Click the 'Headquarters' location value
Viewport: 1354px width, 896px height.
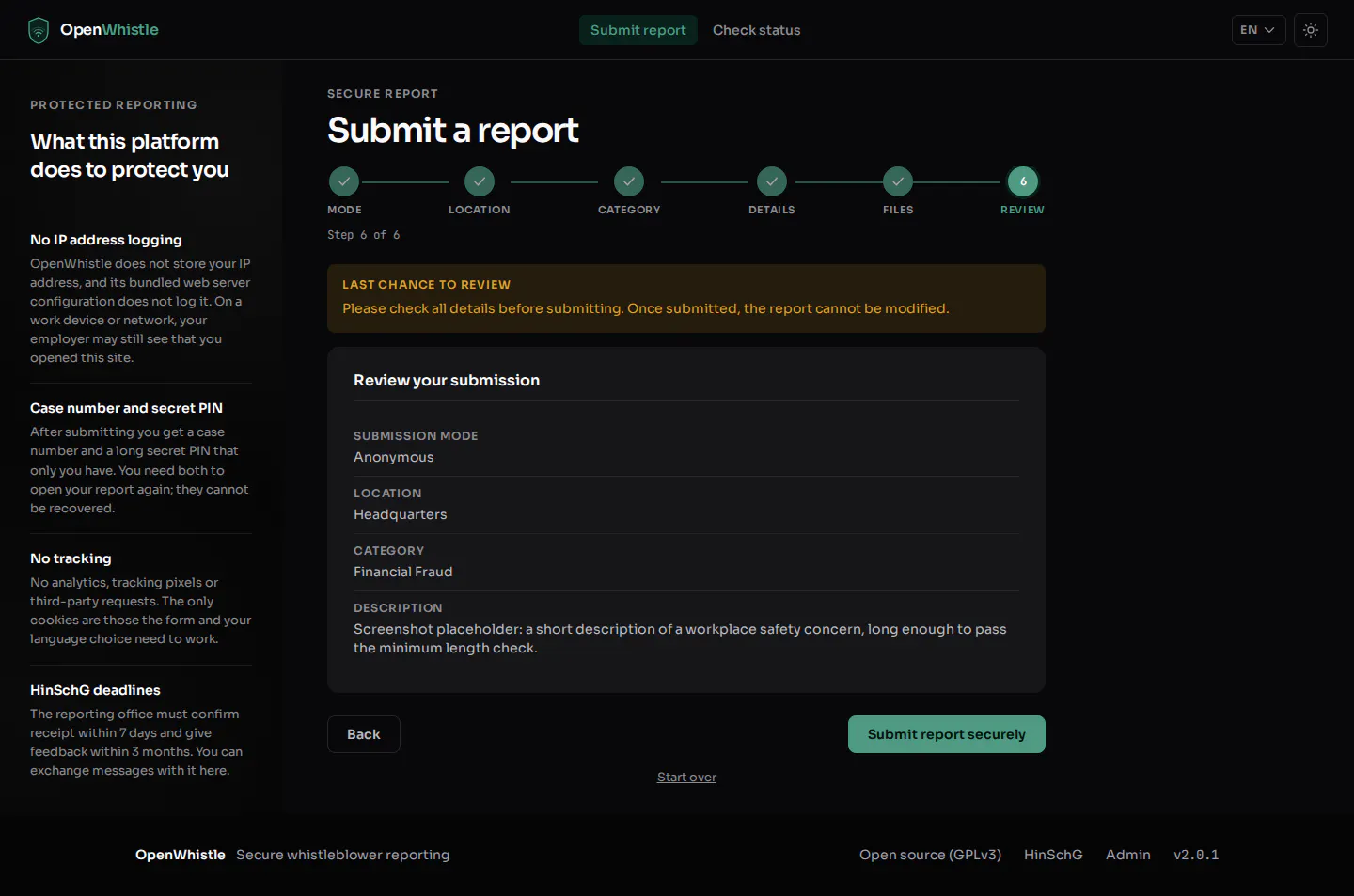401,514
